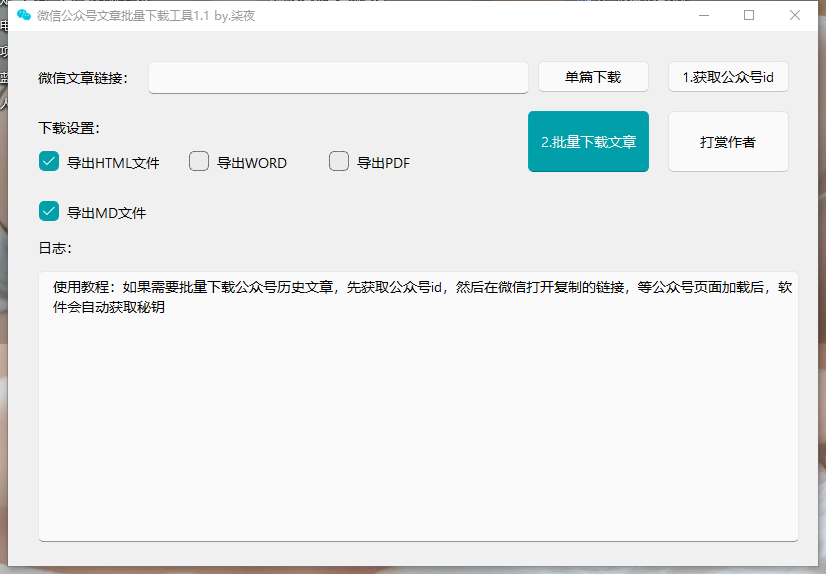Click the 1.获取公众号id button
The width and height of the screenshot is (826, 574).
(x=728, y=77)
